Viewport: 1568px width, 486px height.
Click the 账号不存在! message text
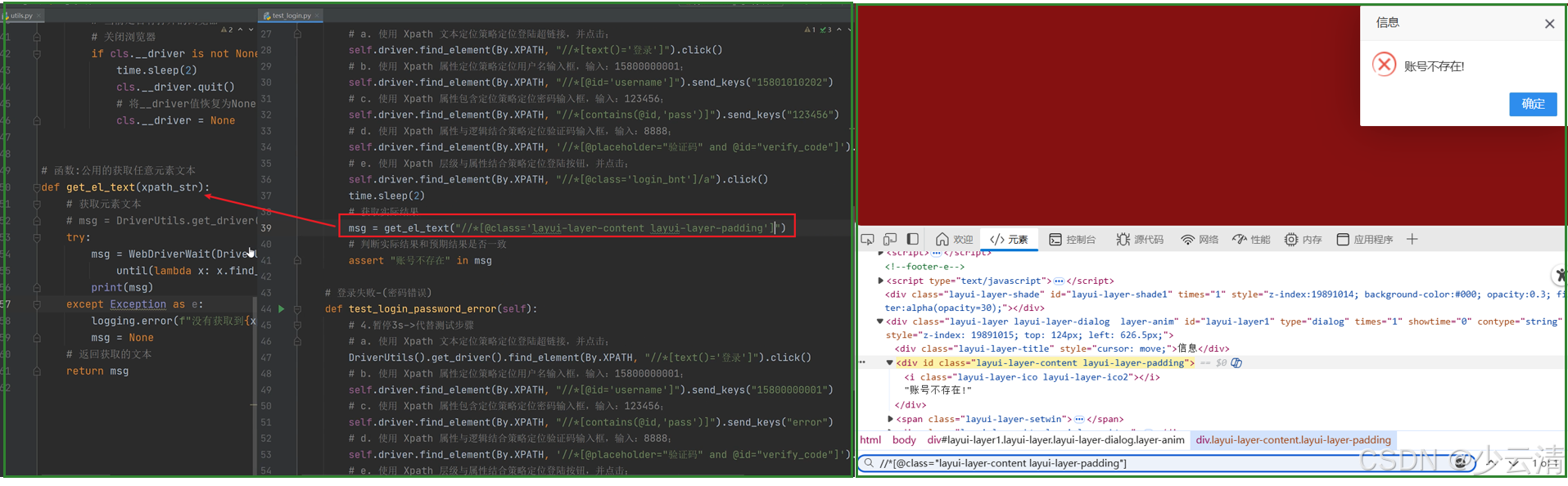click(x=1434, y=66)
